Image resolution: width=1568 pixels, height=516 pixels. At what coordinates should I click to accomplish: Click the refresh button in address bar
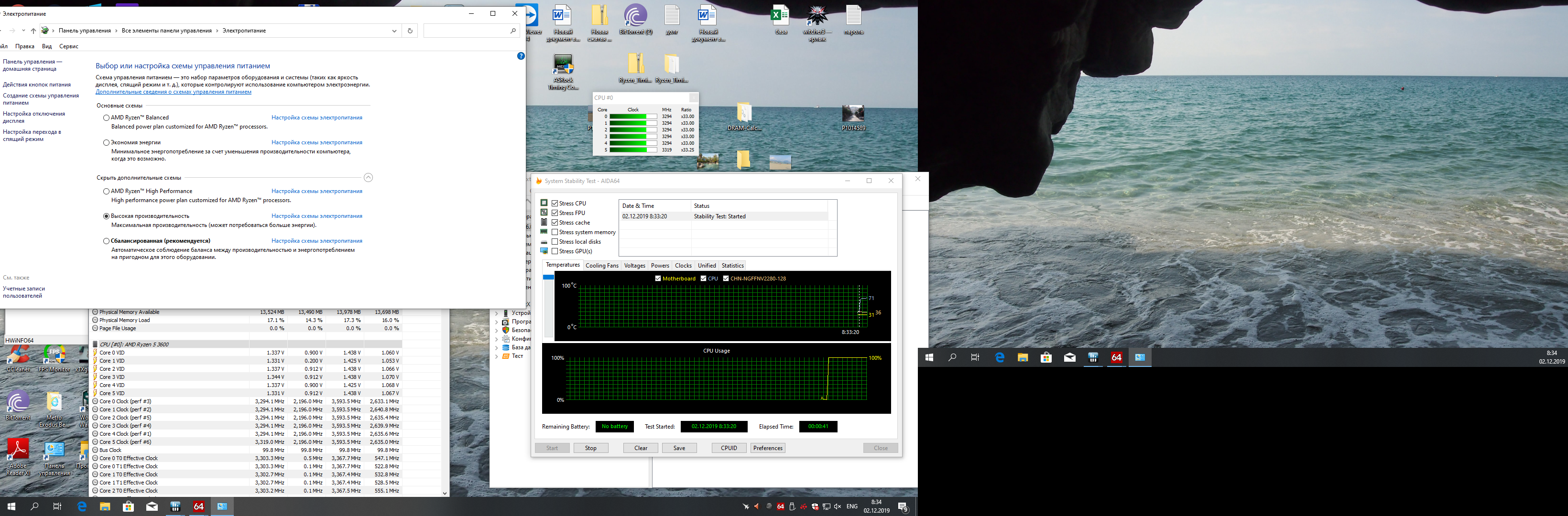[410, 31]
